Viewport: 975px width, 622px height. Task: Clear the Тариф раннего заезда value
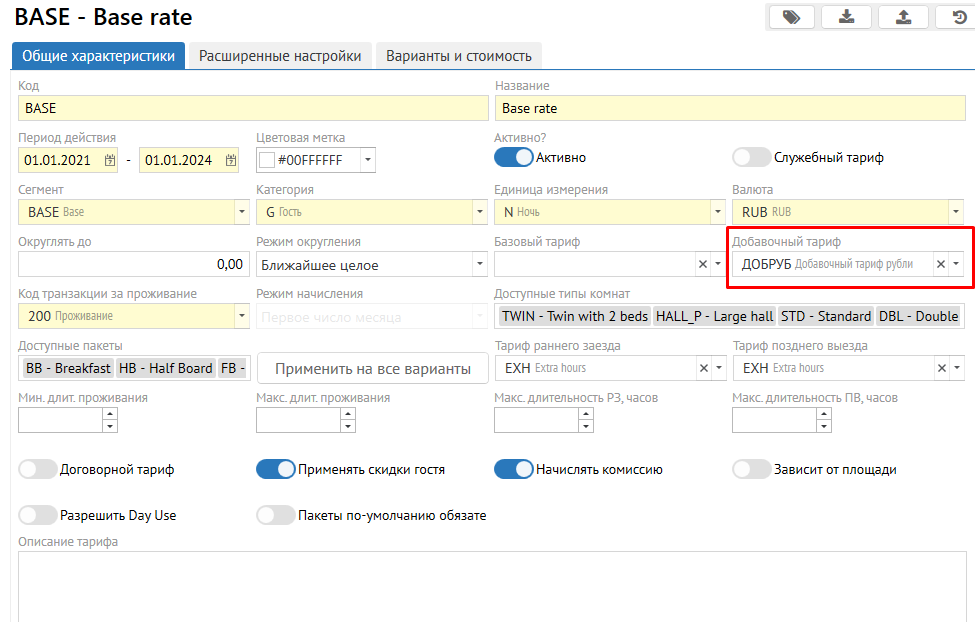coord(703,368)
